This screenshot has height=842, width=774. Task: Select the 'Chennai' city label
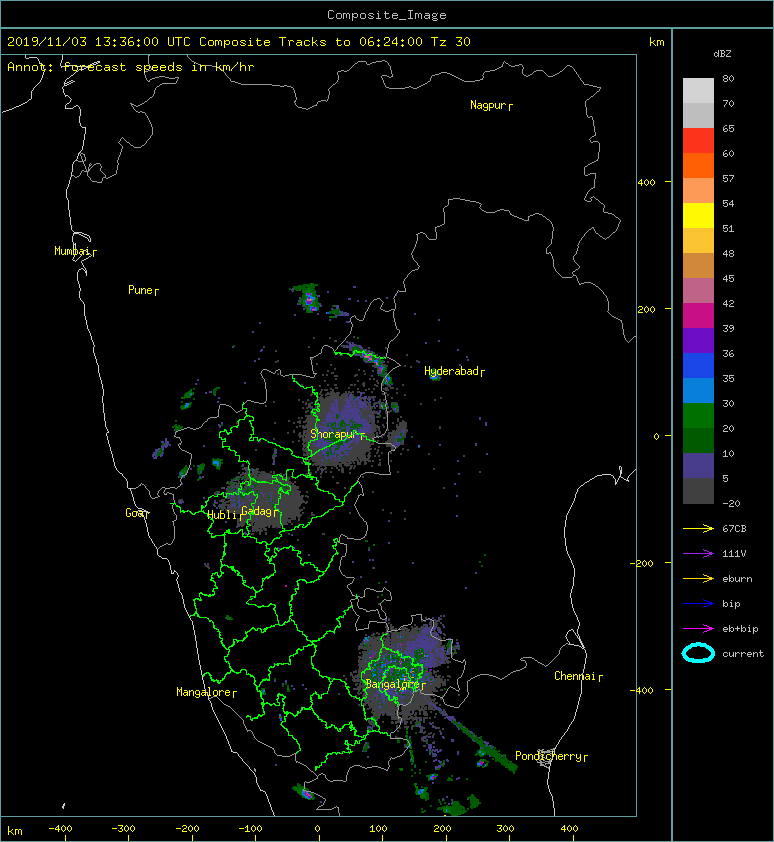(x=575, y=676)
